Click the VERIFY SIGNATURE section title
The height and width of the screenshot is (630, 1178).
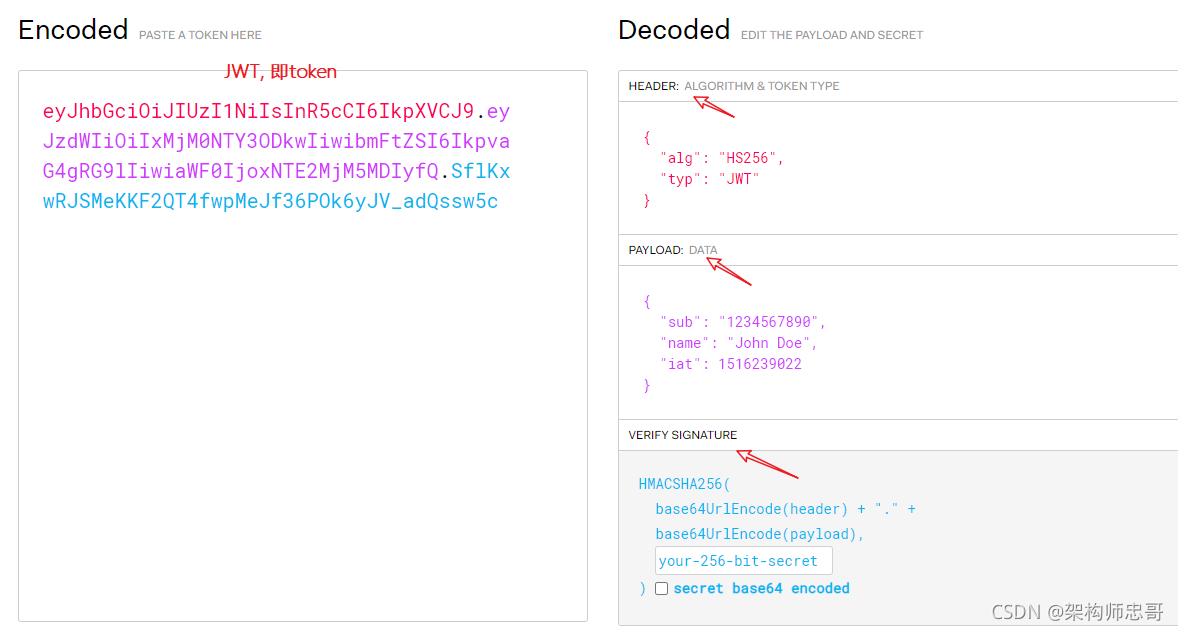coord(683,435)
